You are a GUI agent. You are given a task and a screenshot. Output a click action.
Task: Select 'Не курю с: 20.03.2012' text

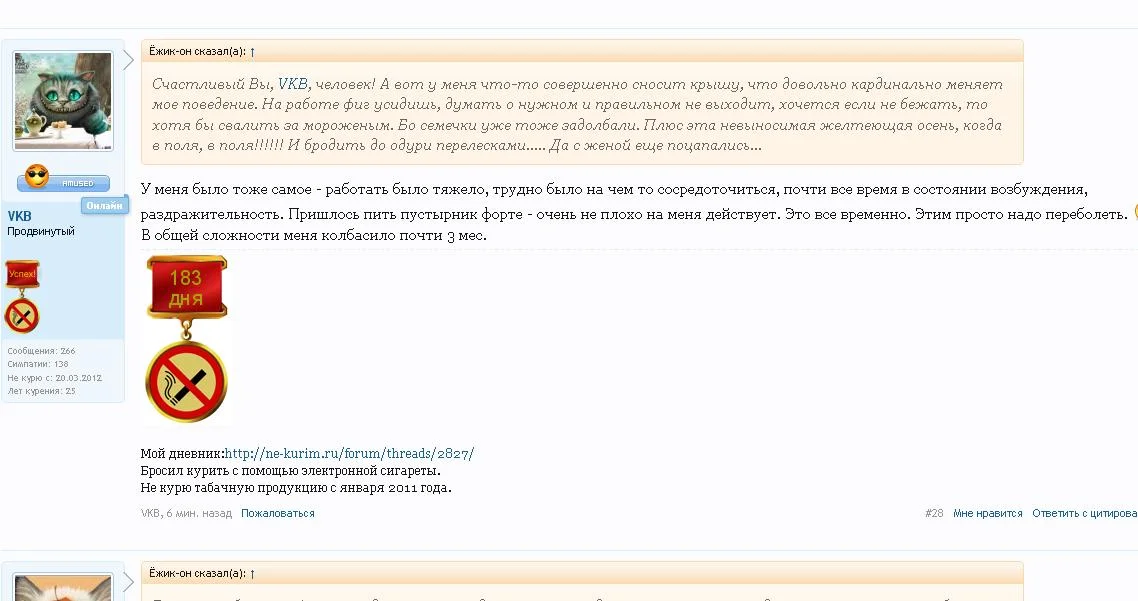(x=54, y=378)
